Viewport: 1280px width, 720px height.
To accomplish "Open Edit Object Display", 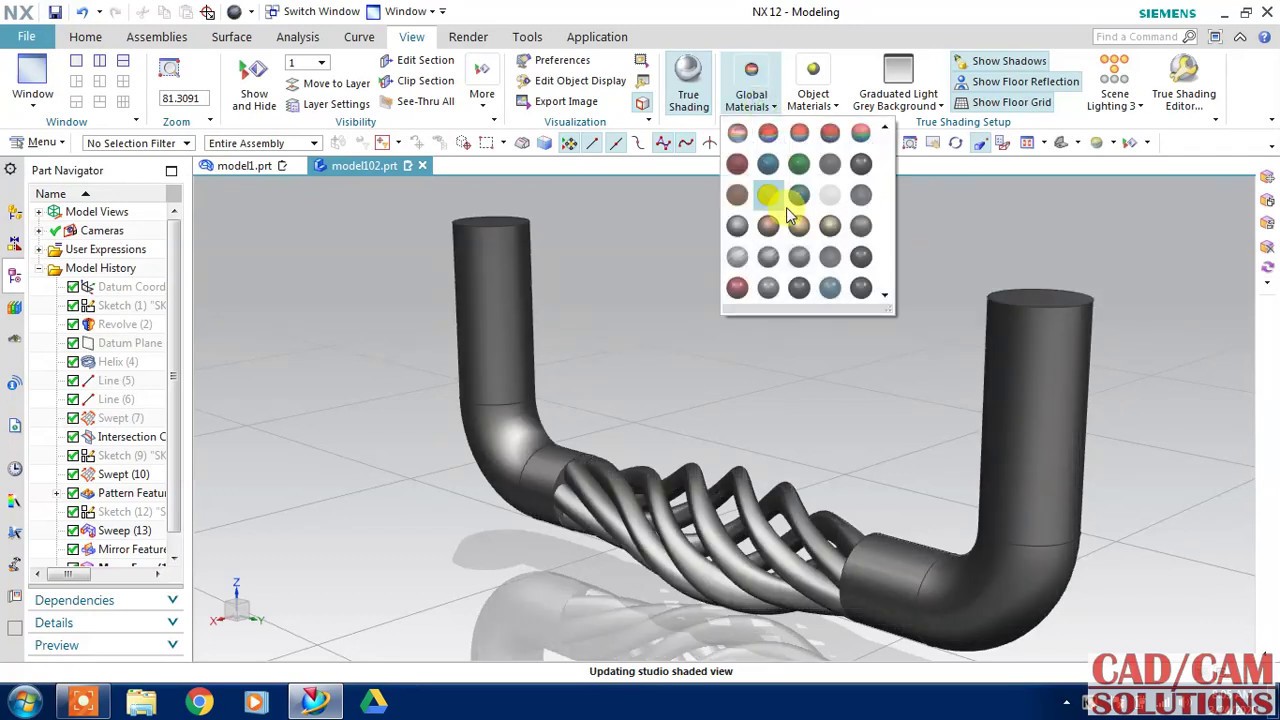I will point(571,81).
